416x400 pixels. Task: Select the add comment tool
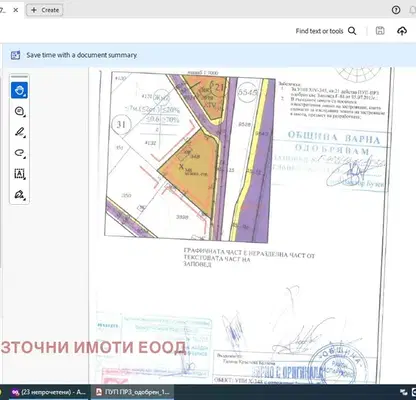click(19, 111)
